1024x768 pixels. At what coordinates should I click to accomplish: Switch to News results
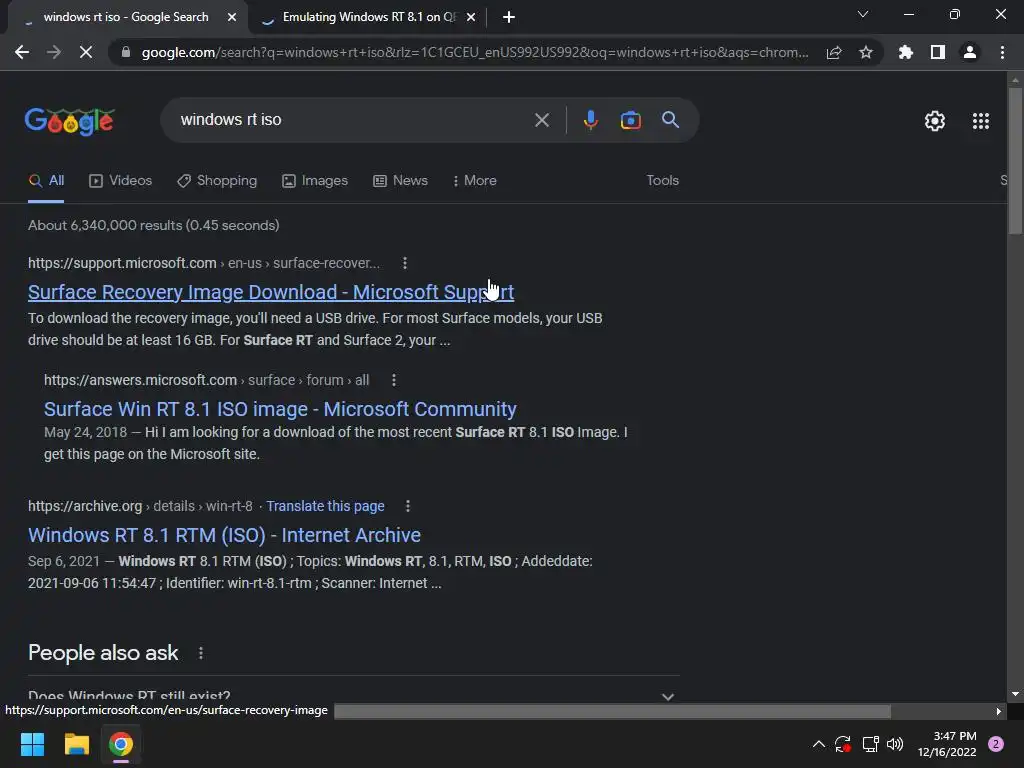pos(400,181)
